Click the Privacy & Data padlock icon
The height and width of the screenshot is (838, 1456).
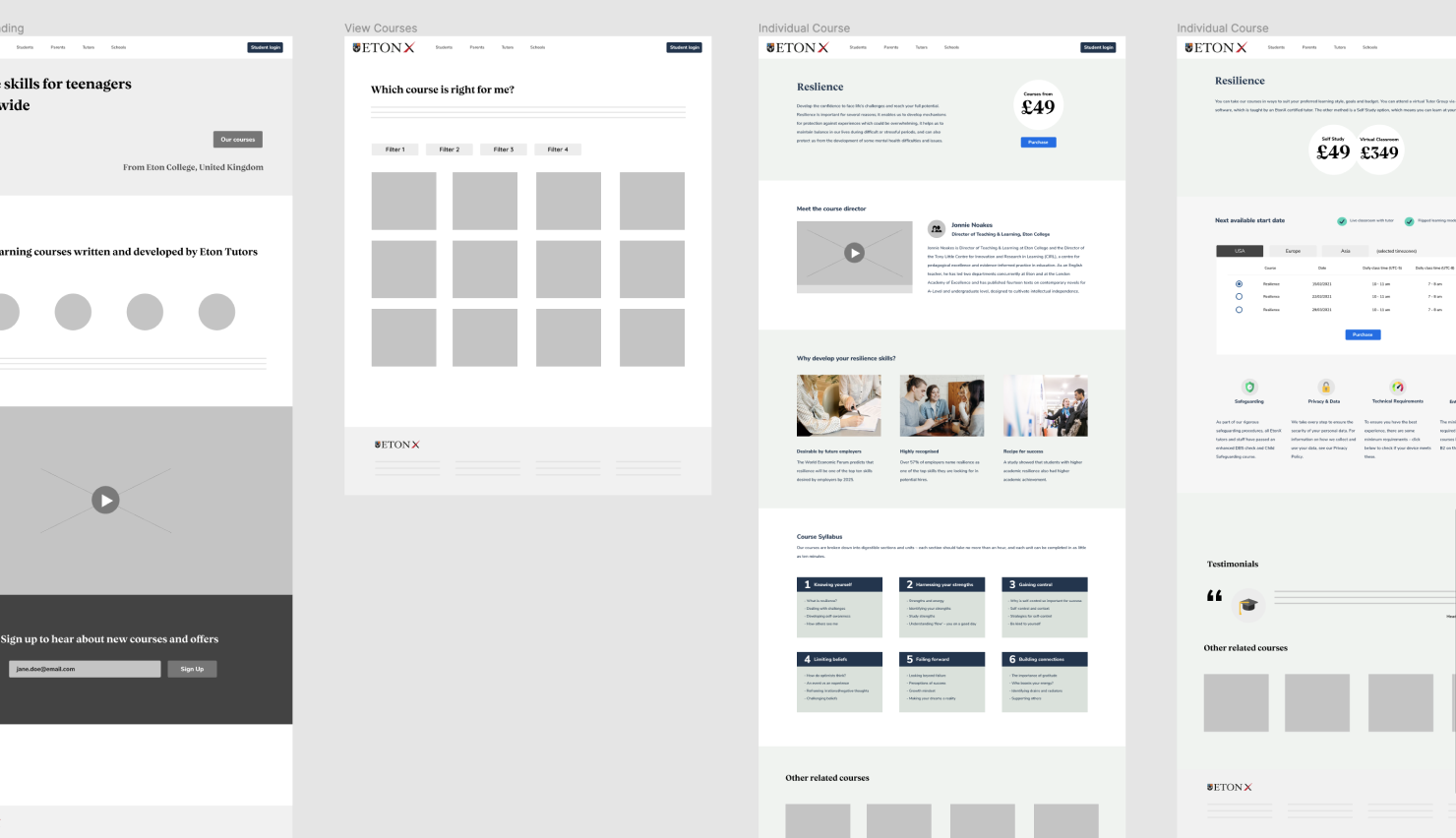click(x=1325, y=388)
